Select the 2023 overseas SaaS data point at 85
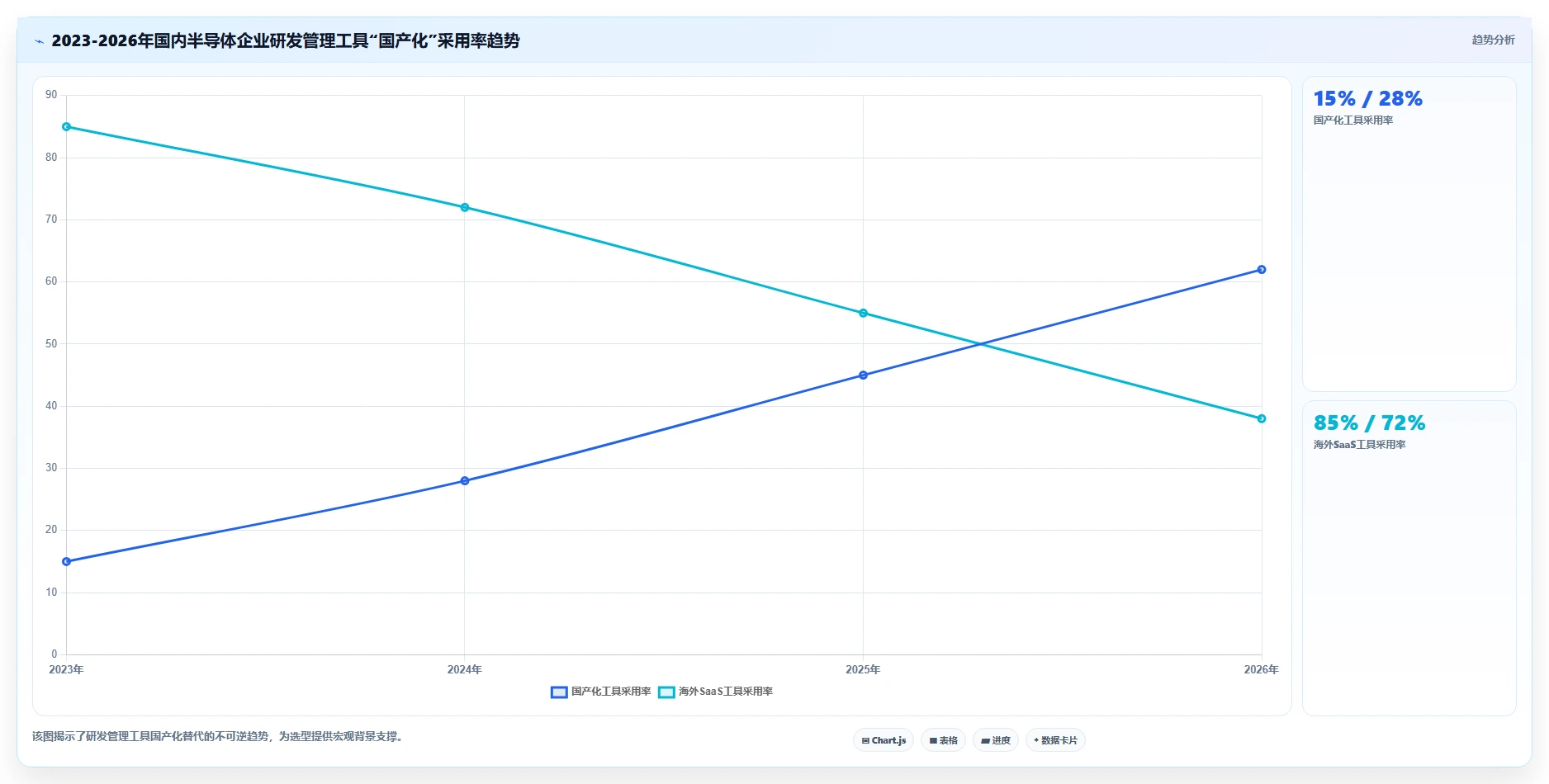This screenshot has height=784, width=1549. click(x=67, y=127)
